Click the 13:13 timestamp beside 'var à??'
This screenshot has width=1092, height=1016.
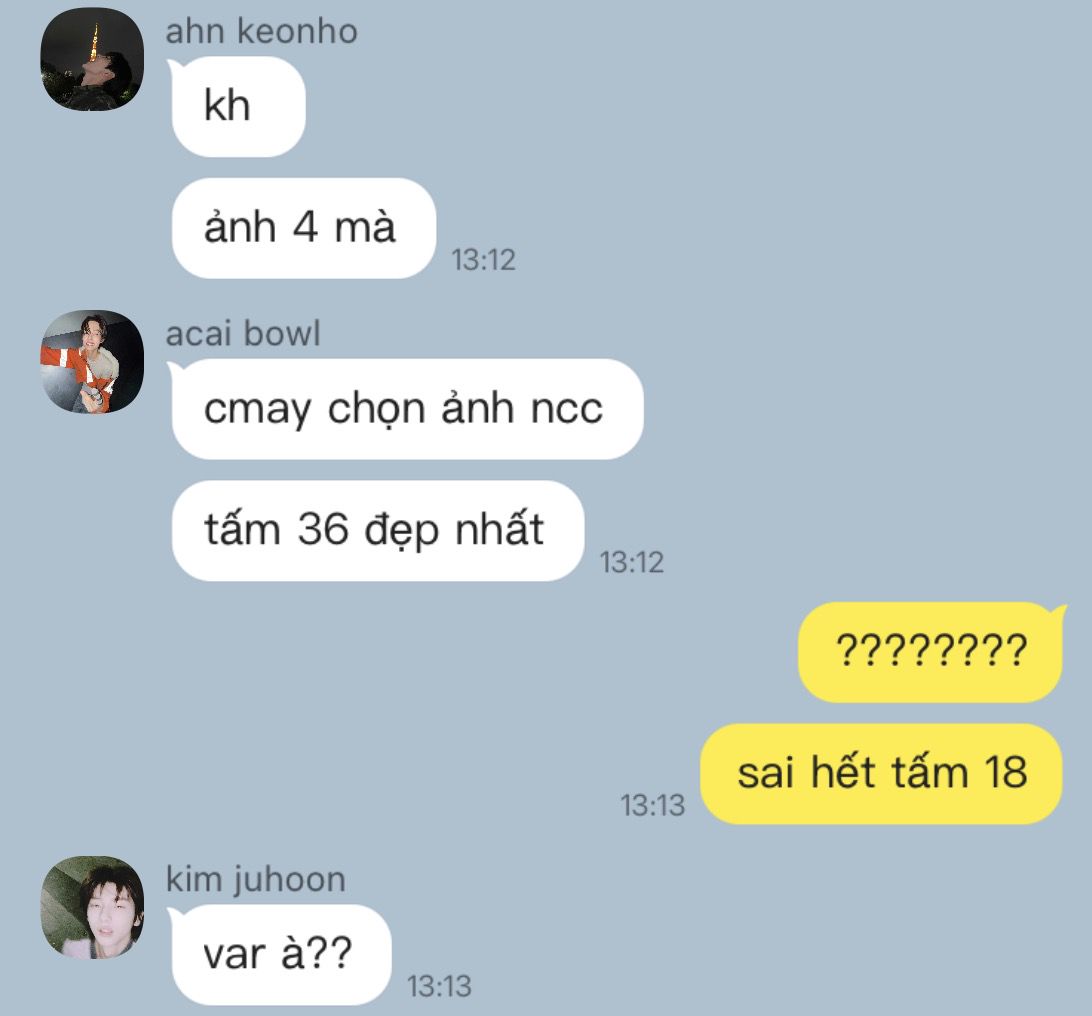coord(439,987)
